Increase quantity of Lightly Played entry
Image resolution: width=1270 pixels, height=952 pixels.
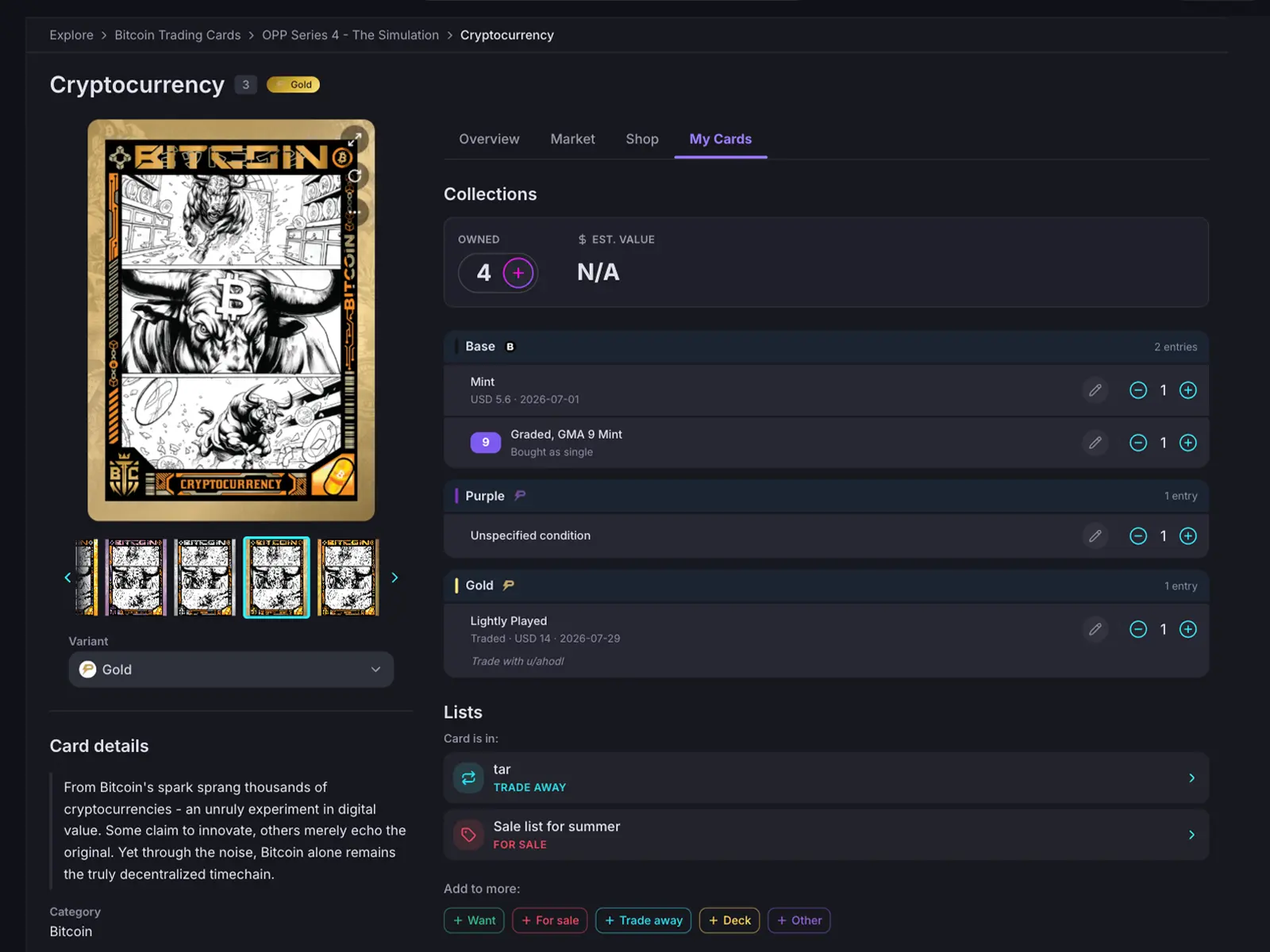point(1188,629)
